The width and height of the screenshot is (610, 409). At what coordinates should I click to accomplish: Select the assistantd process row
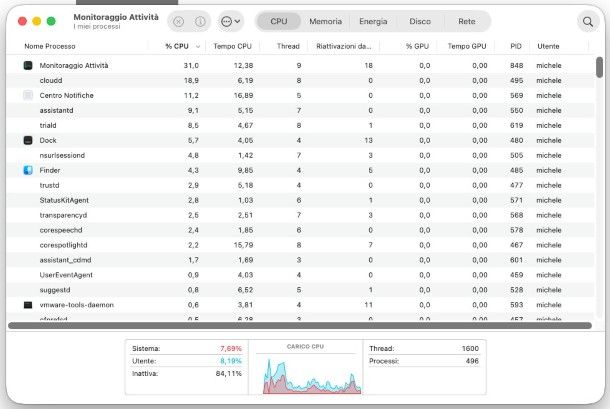[x=300, y=111]
